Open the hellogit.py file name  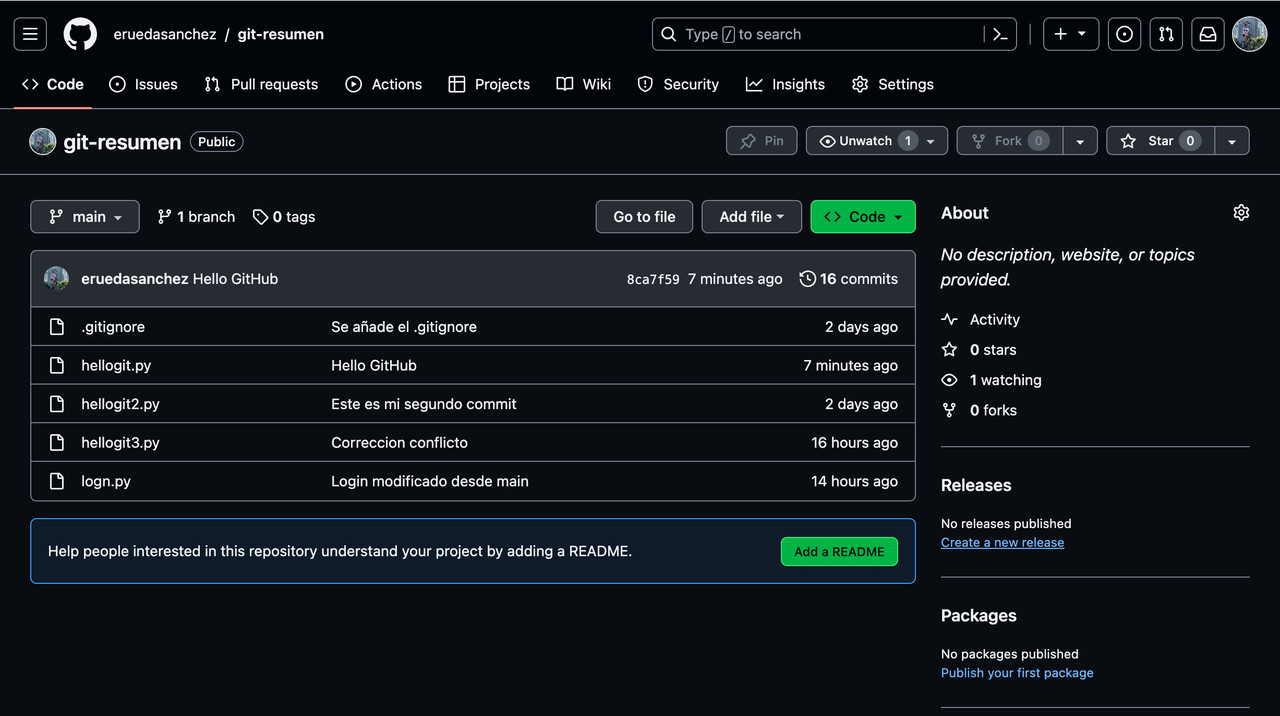116,365
